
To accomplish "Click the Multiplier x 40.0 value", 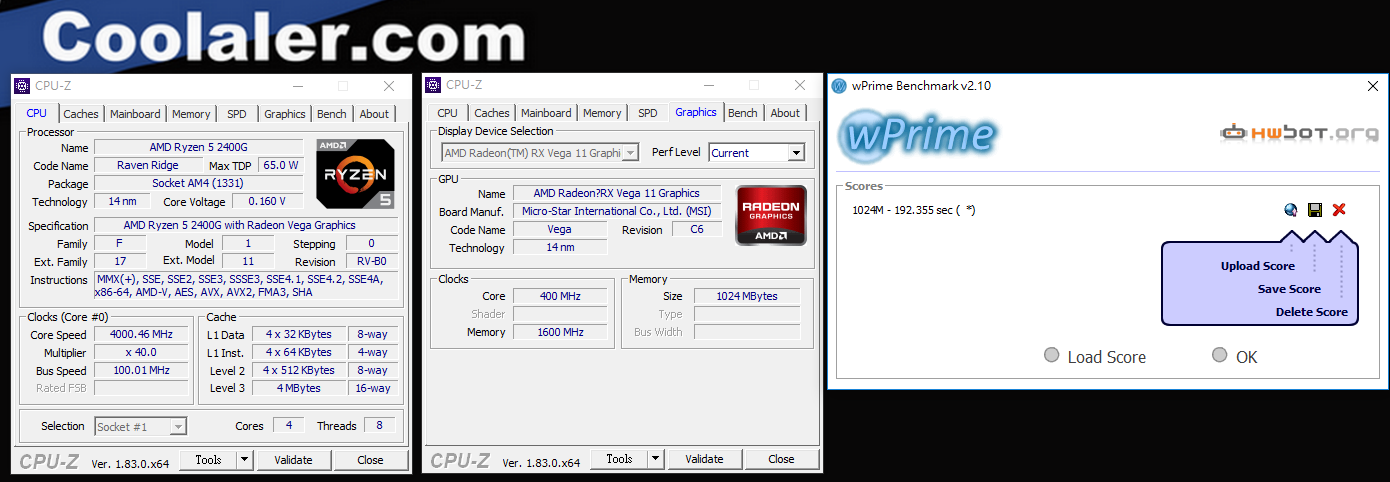I will pos(140,352).
